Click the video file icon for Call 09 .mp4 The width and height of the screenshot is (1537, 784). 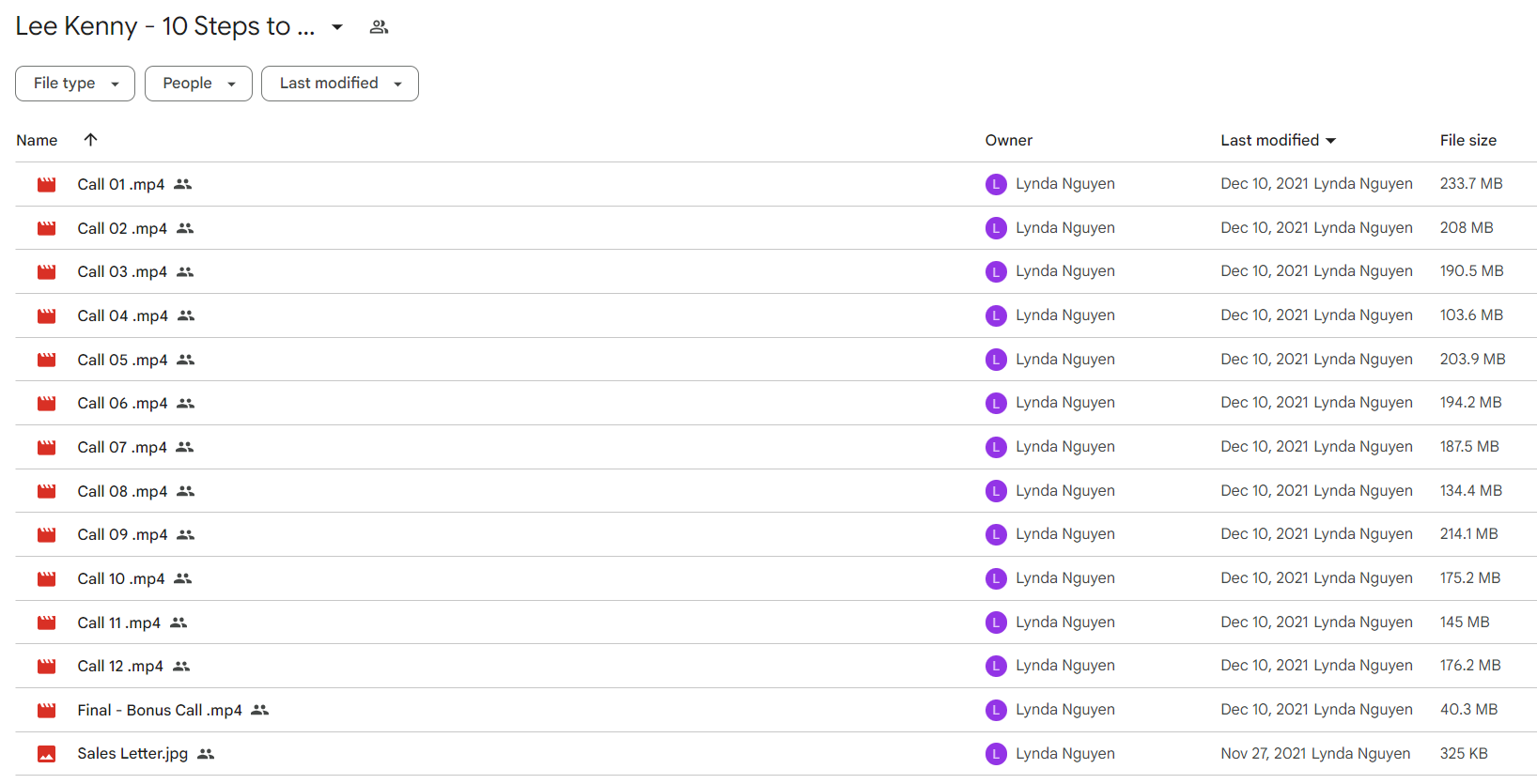pyautogui.click(x=46, y=535)
